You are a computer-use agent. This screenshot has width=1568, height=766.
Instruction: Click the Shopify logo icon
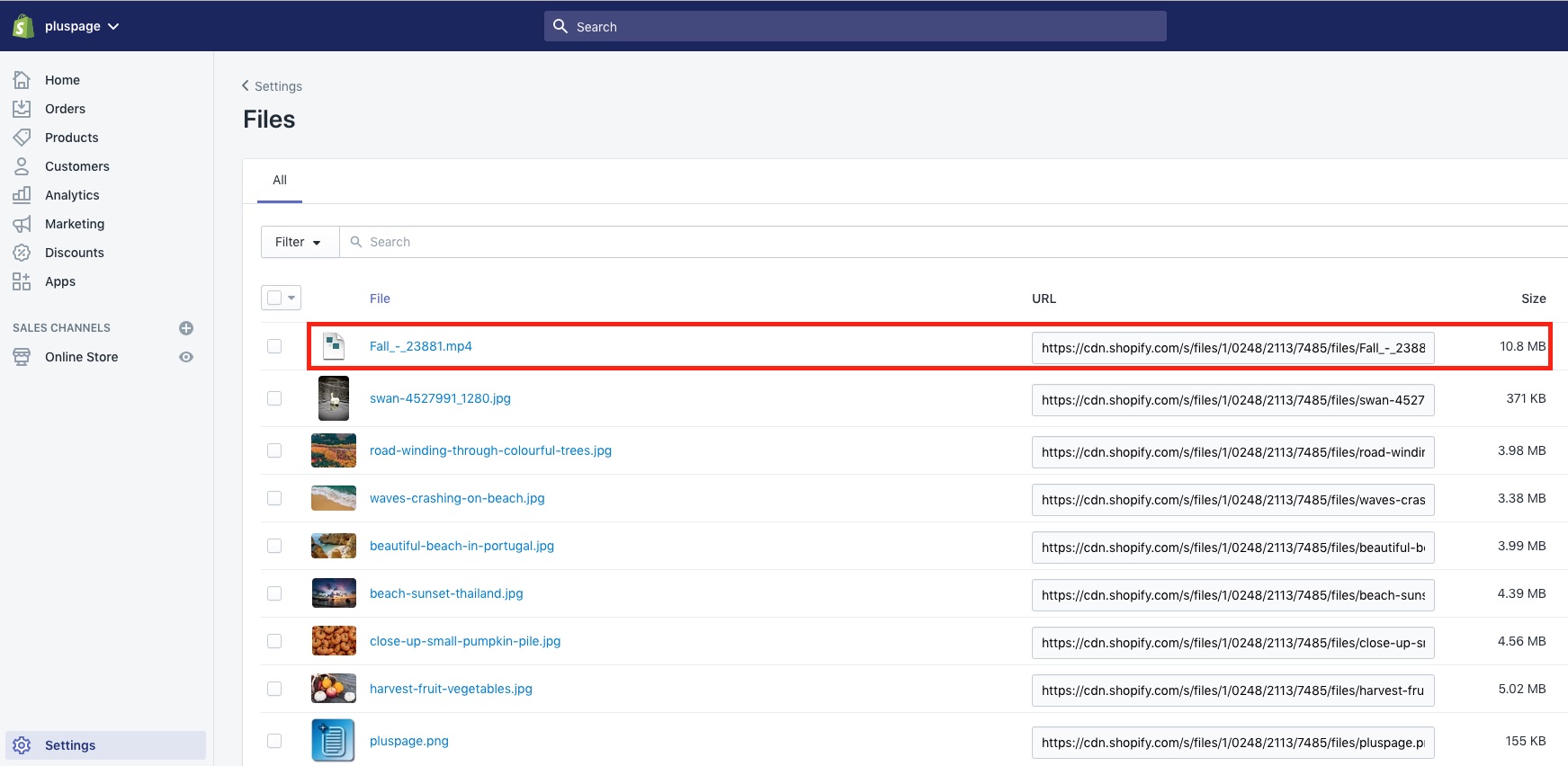tap(23, 26)
